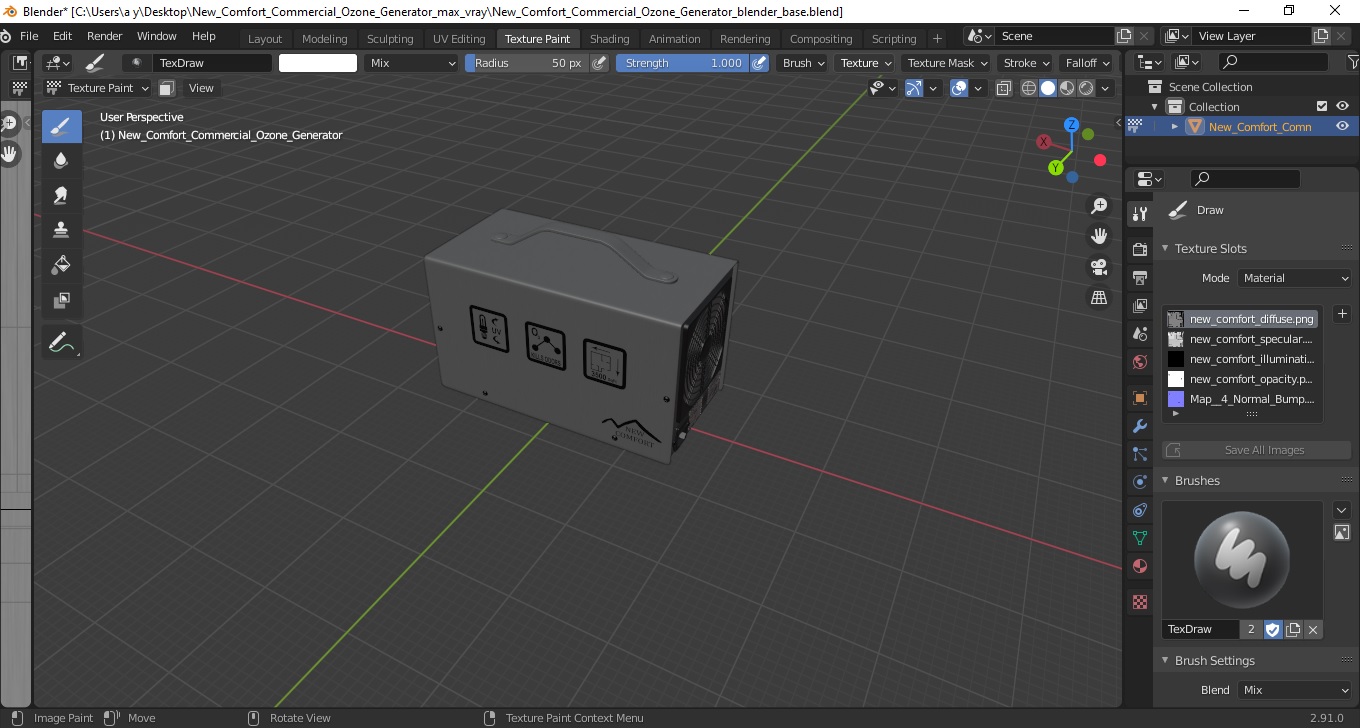1360x728 pixels.
Task: Open Active Tool properties tab
Action: coord(1139,214)
